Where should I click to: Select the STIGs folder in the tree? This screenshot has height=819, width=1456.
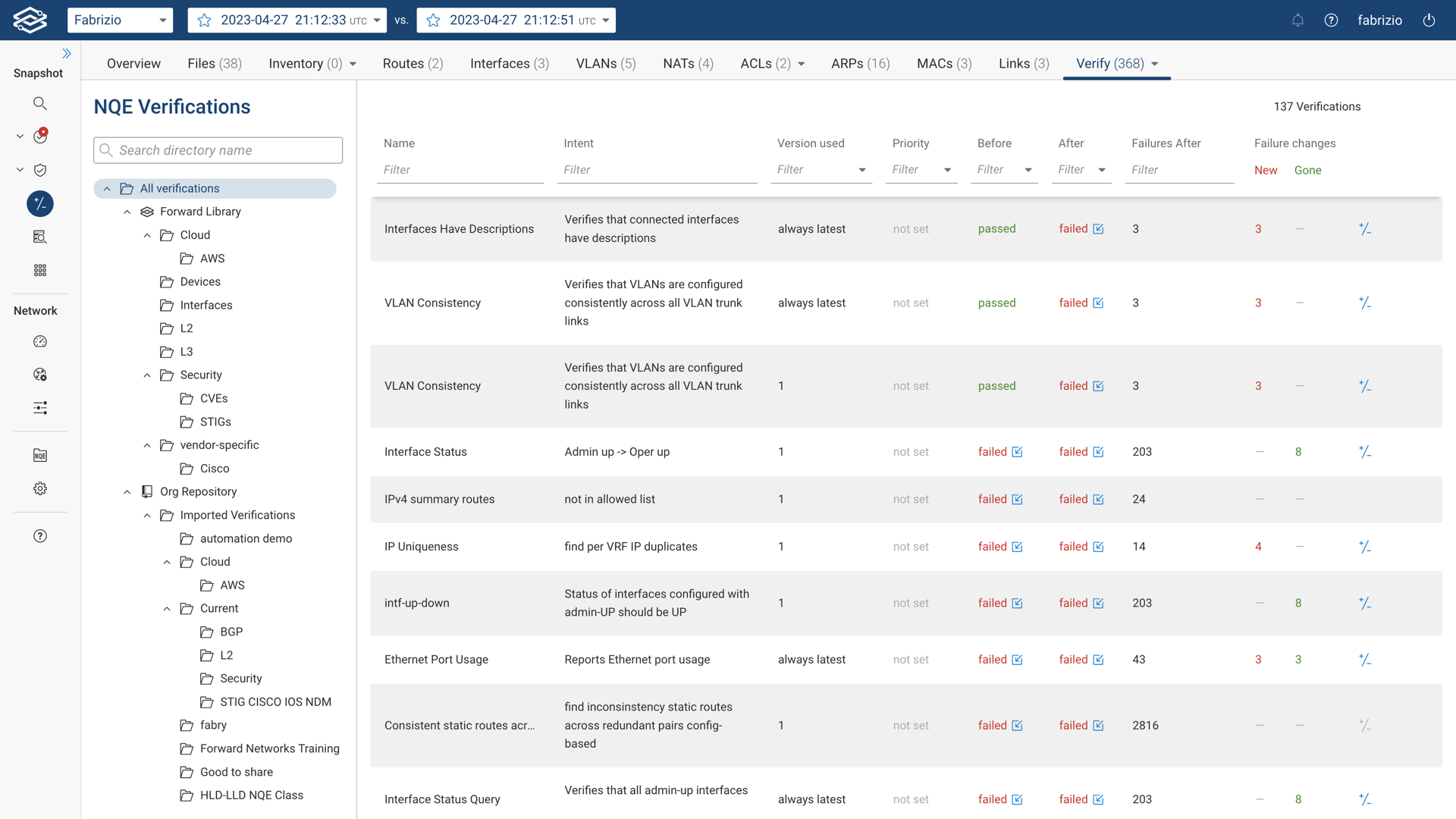click(x=215, y=422)
